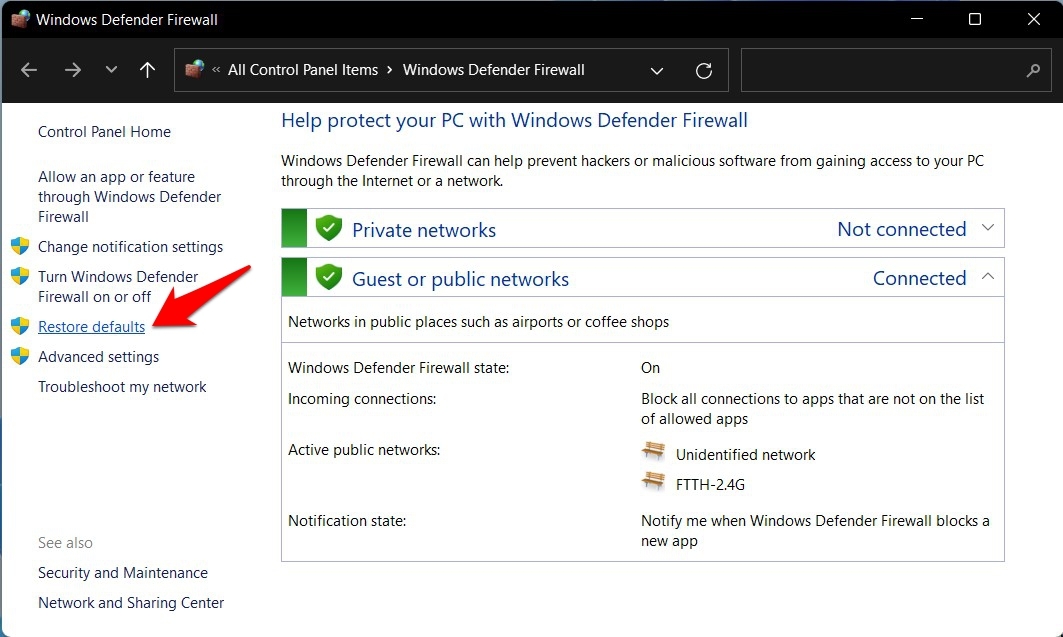
Task: Click the Forward navigation arrow
Action: click(72, 70)
